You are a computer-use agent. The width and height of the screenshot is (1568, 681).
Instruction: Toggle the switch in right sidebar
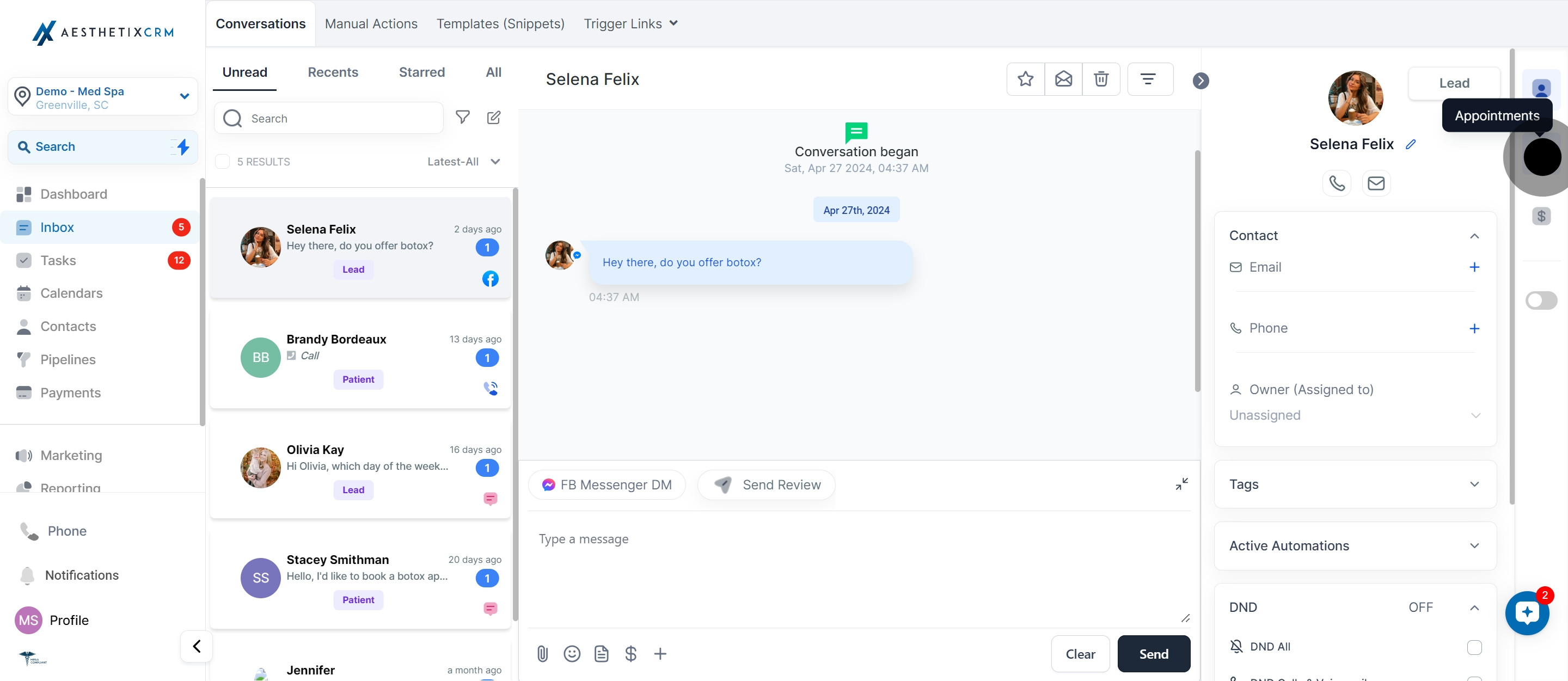point(1541,300)
